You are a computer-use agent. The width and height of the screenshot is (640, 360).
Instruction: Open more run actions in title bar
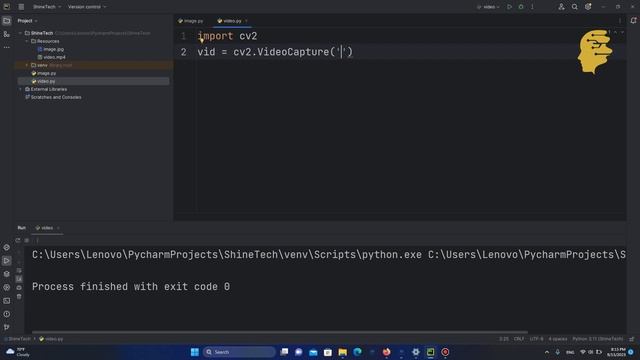(x=532, y=7)
